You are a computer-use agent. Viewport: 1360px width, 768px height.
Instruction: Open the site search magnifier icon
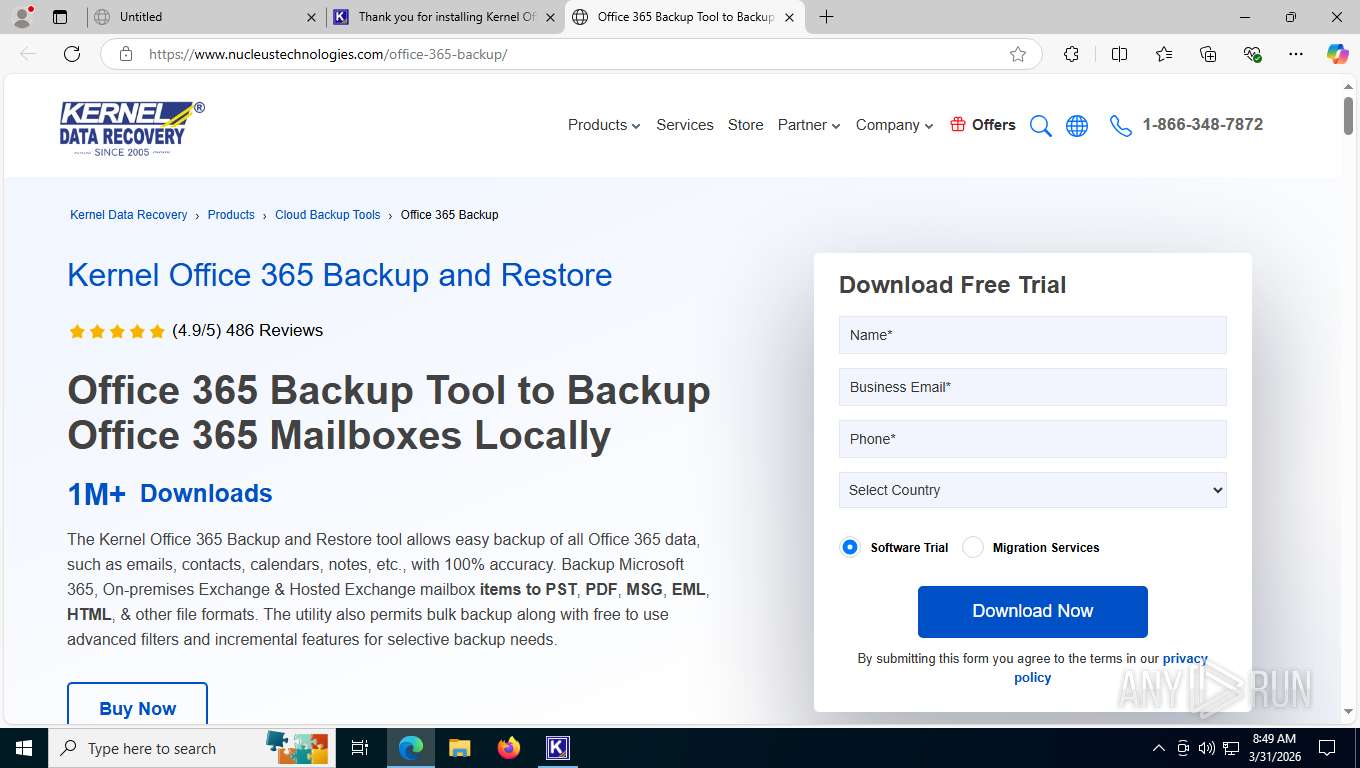coord(1041,125)
